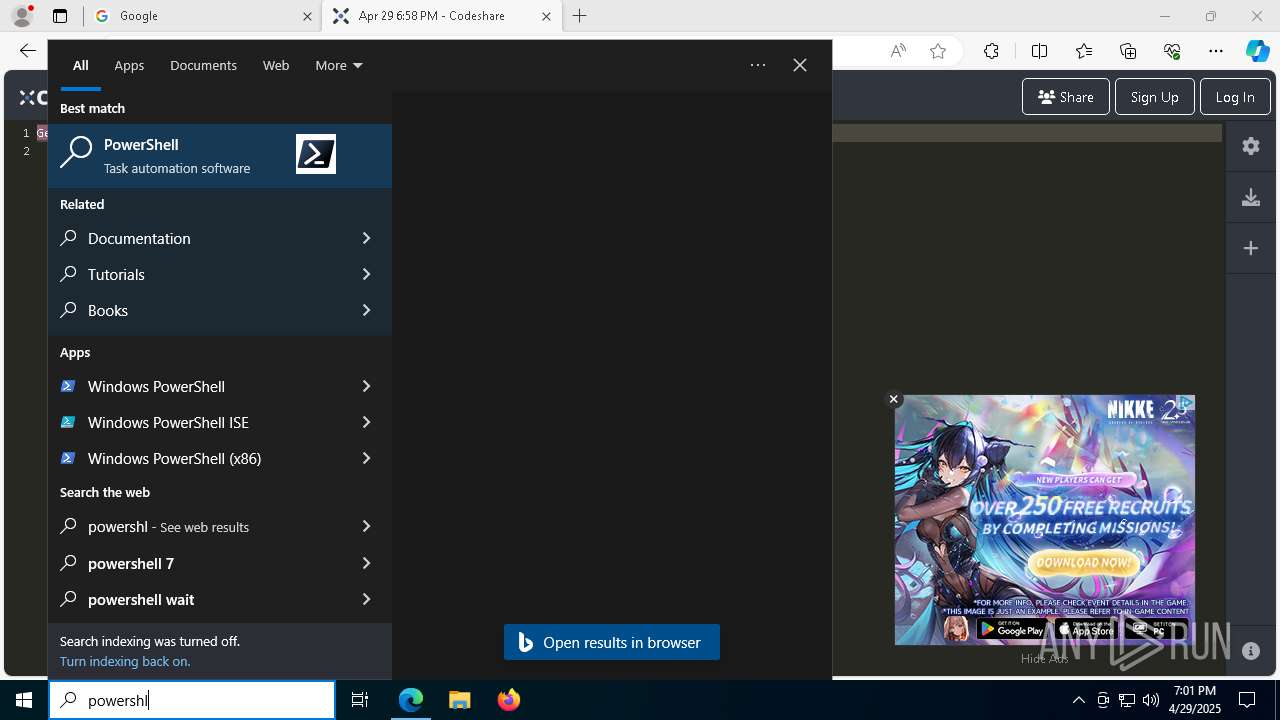1280x720 pixels.
Task: Launch Firefox from taskbar
Action: 509,700
